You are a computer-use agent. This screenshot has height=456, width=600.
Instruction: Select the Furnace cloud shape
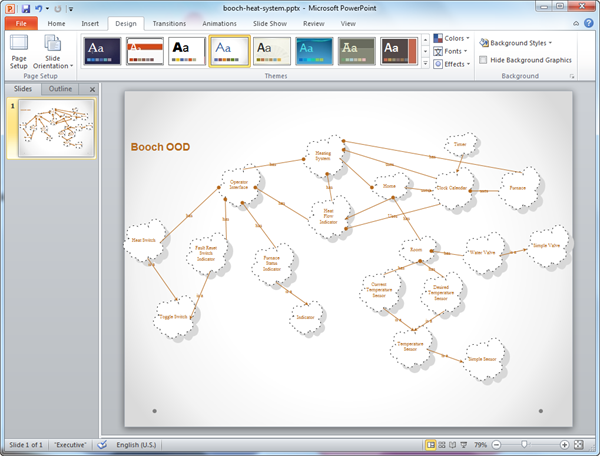518,188
